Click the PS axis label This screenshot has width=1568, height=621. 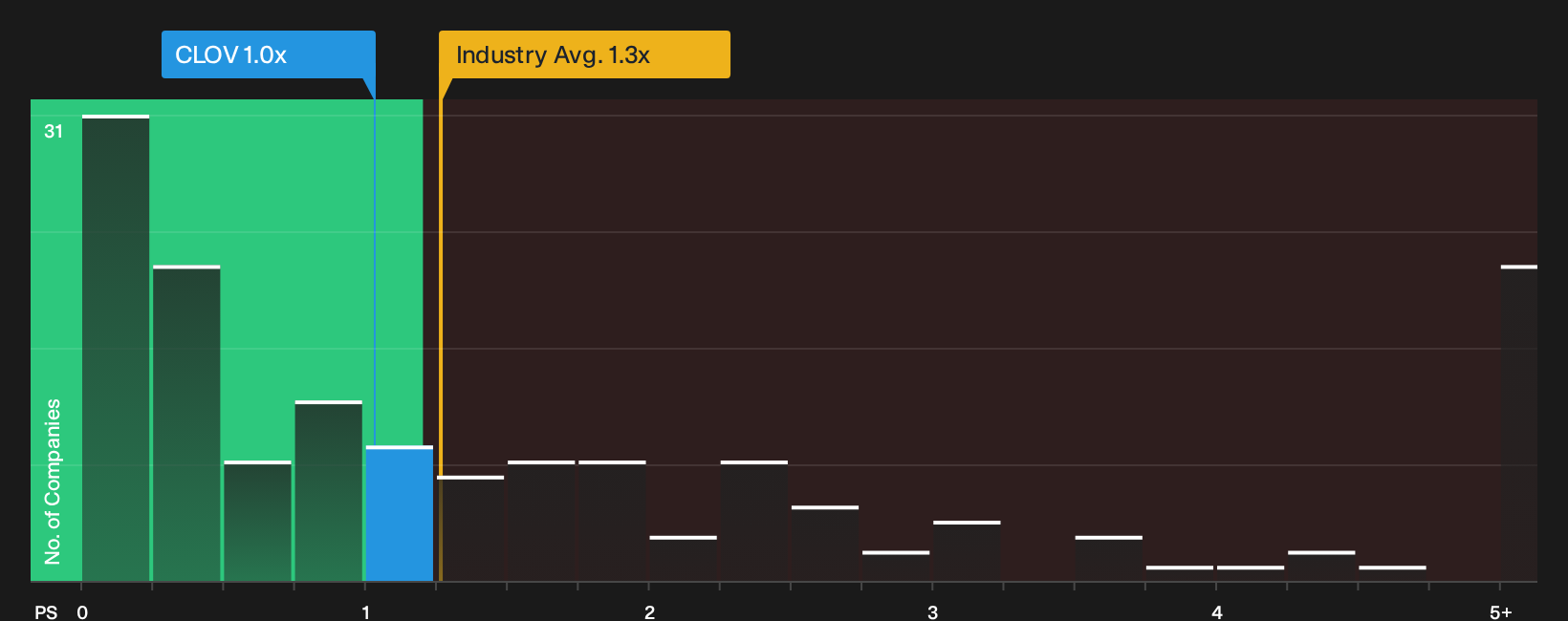pyautogui.click(x=46, y=612)
